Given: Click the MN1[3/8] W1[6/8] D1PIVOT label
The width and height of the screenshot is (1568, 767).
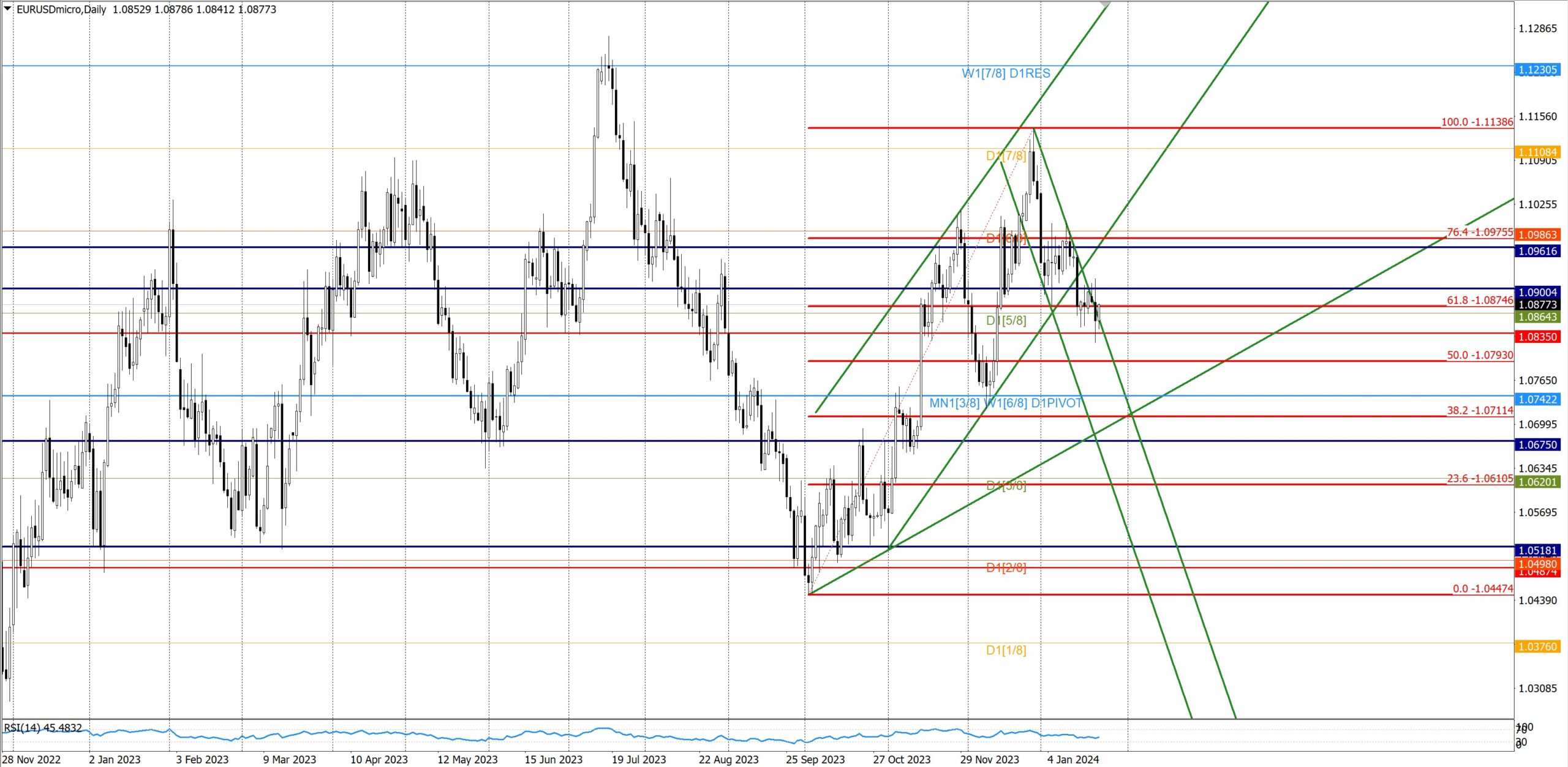Looking at the screenshot, I should point(1006,403).
